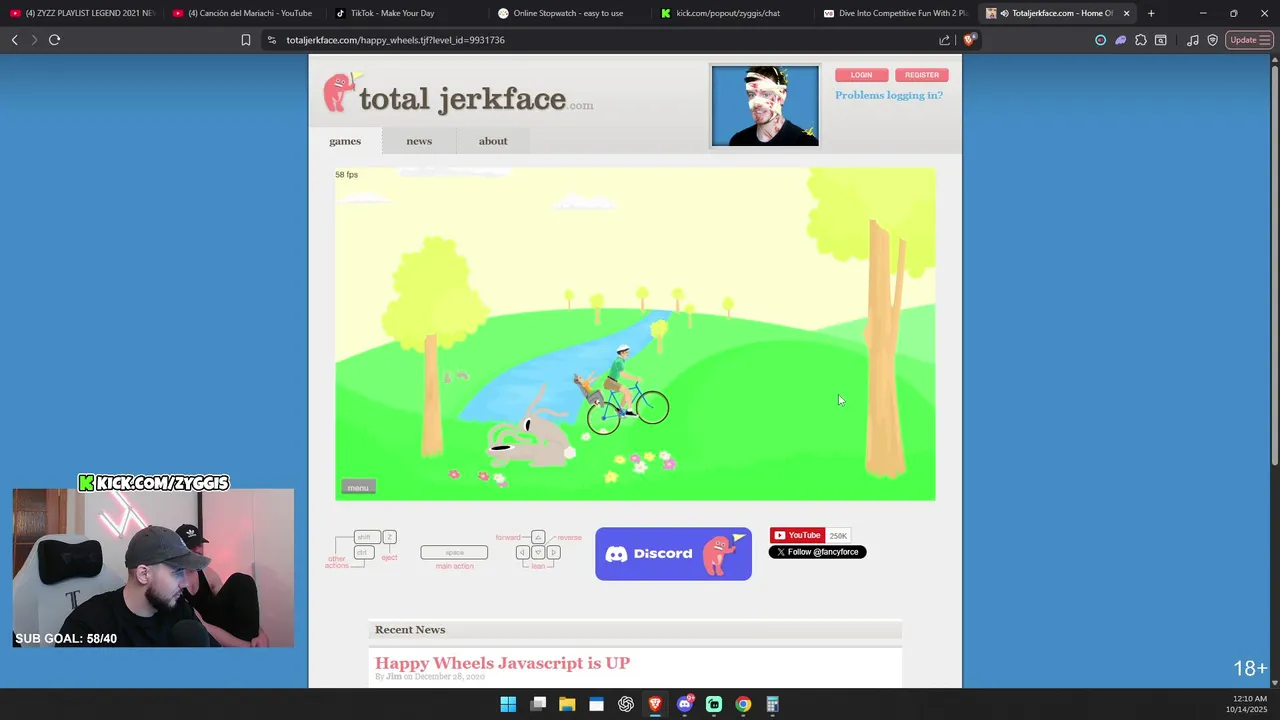Bookmark this page via the bookmark icon
Viewport: 1280px width, 720px height.
246,40
